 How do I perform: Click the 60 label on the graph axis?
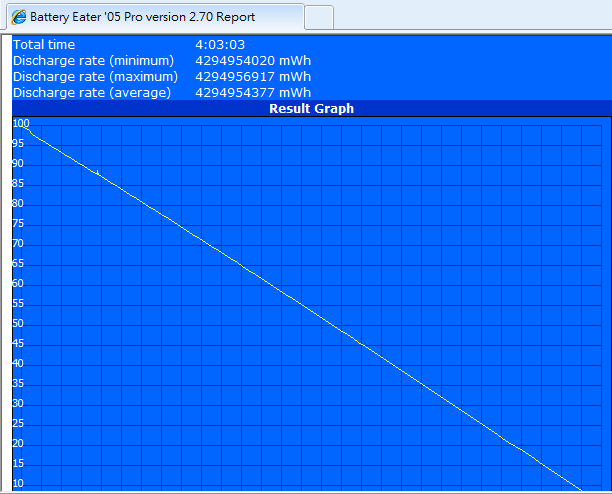pos(19,284)
